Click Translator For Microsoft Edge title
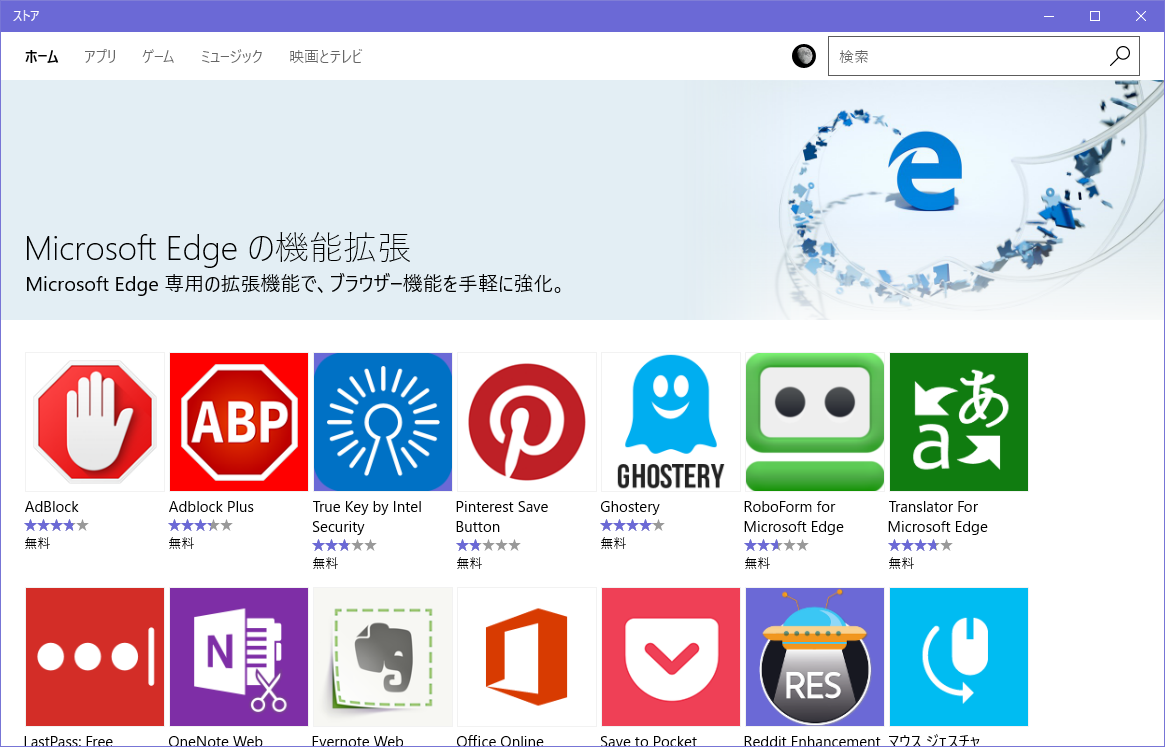The width and height of the screenshot is (1165, 747). pyautogui.click(x=938, y=517)
